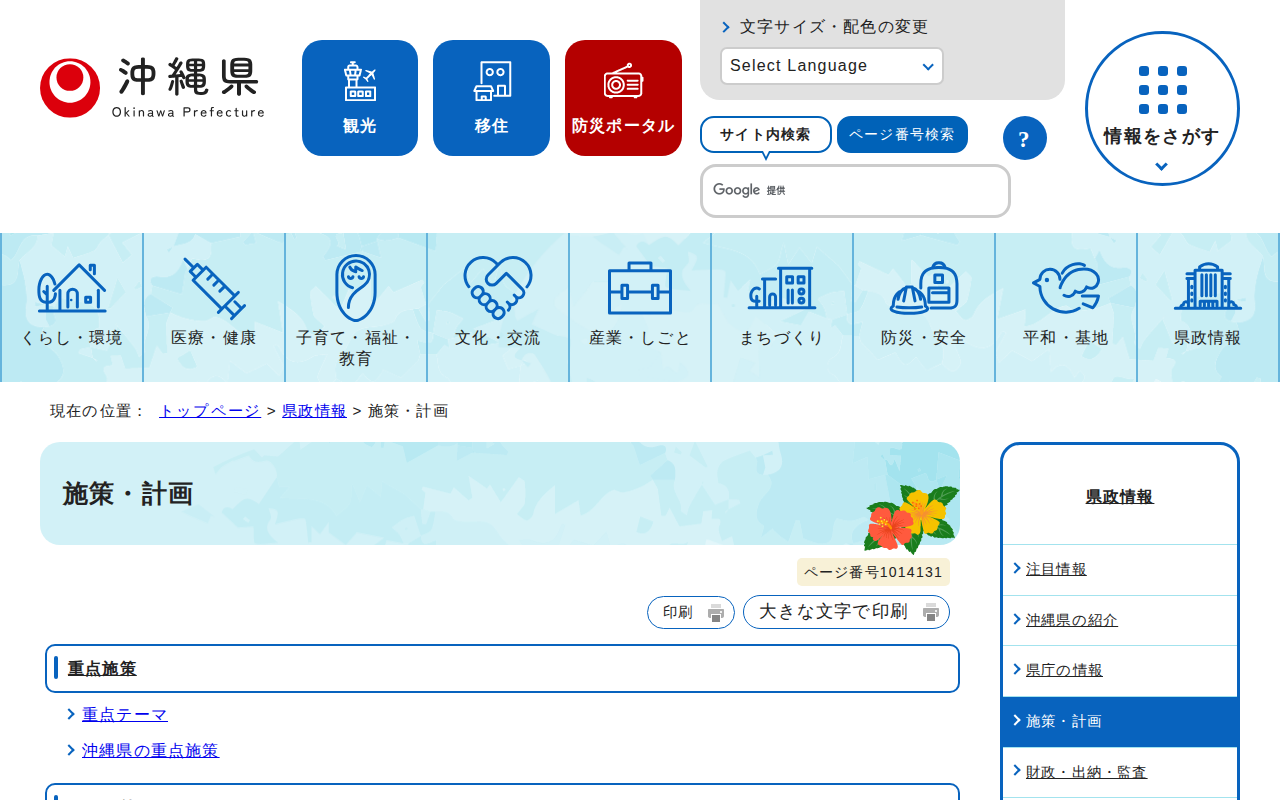
Task: Open the 情報をさがす grid menu
Action: click(1162, 108)
